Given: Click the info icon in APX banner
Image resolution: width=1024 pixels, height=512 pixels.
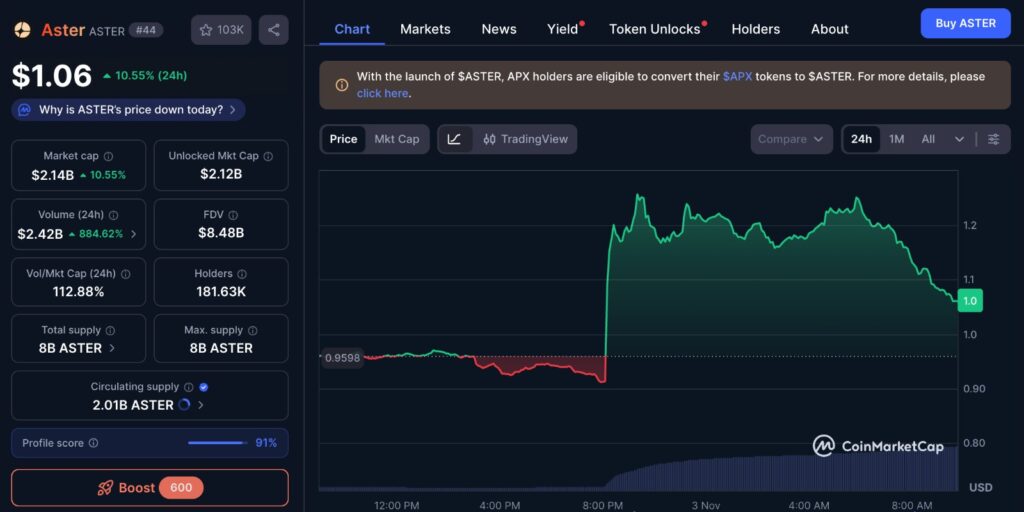Looking at the screenshot, I should [x=342, y=86].
